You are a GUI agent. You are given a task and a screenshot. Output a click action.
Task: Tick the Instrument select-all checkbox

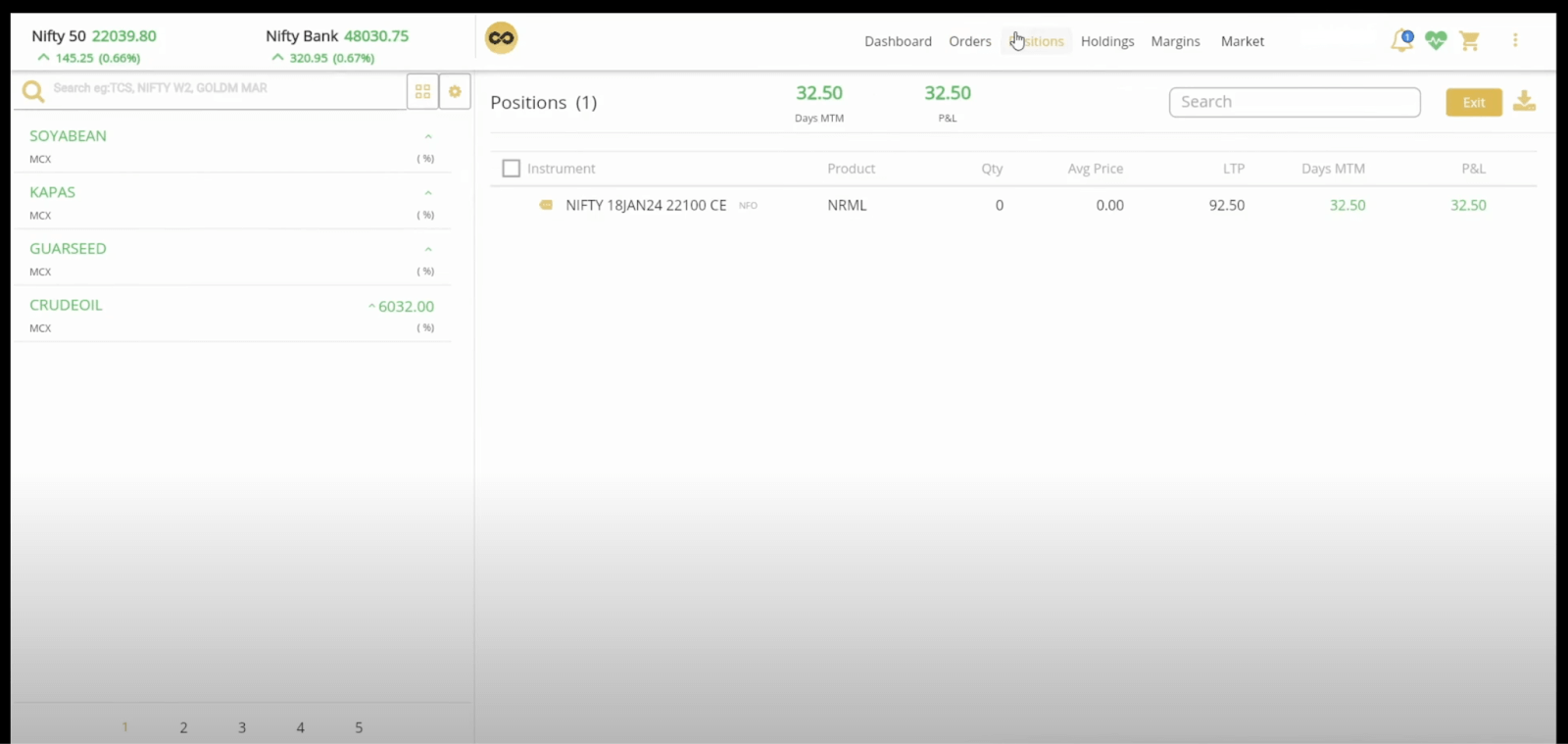pyautogui.click(x=511, y=169)
